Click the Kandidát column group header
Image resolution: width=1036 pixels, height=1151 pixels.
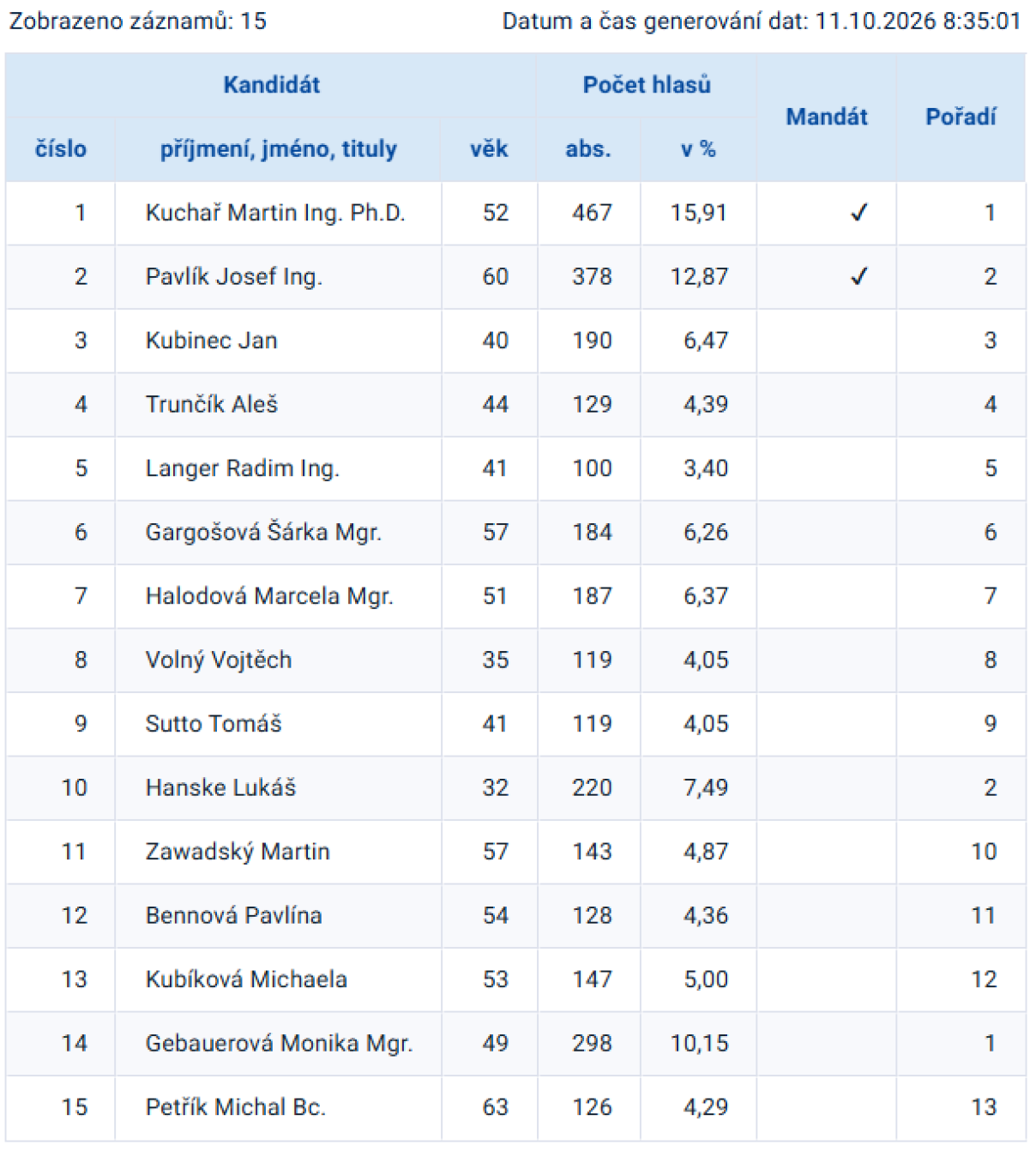coord(271,85)
